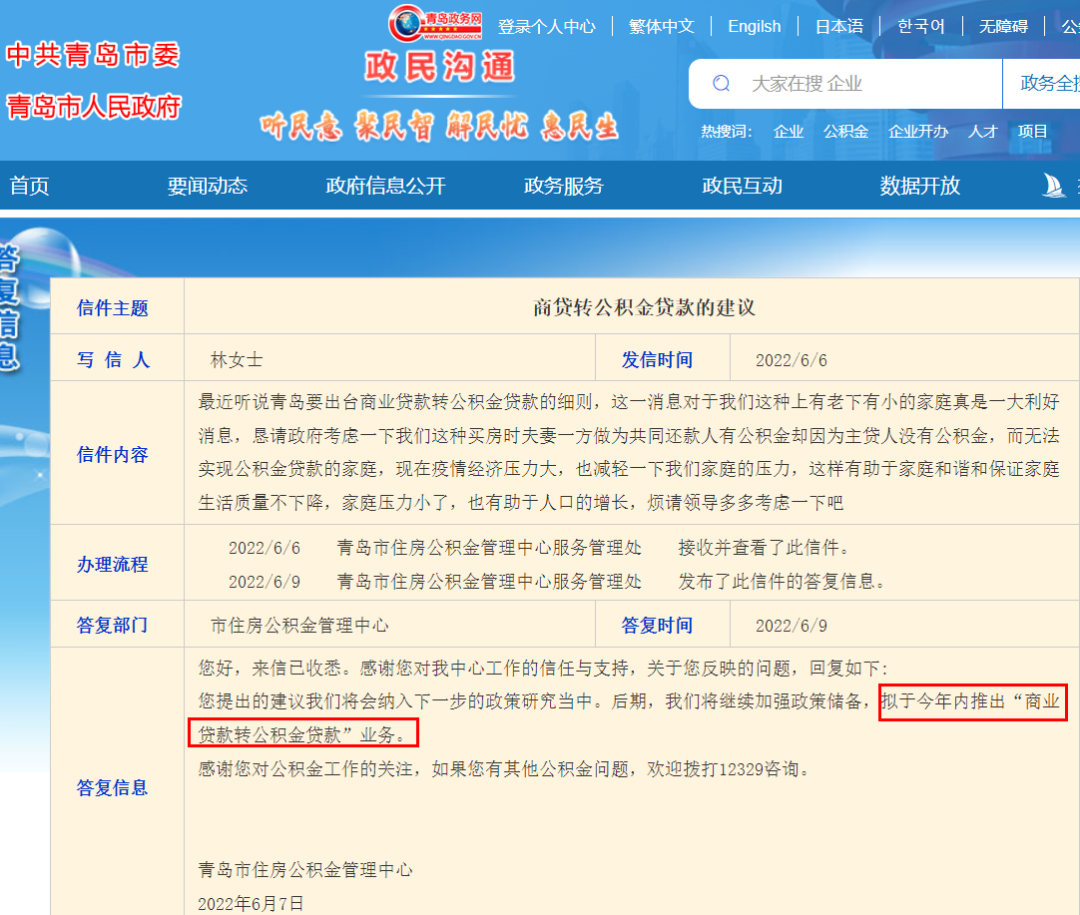
Task: Switch language to English
Action: point(754,26)
